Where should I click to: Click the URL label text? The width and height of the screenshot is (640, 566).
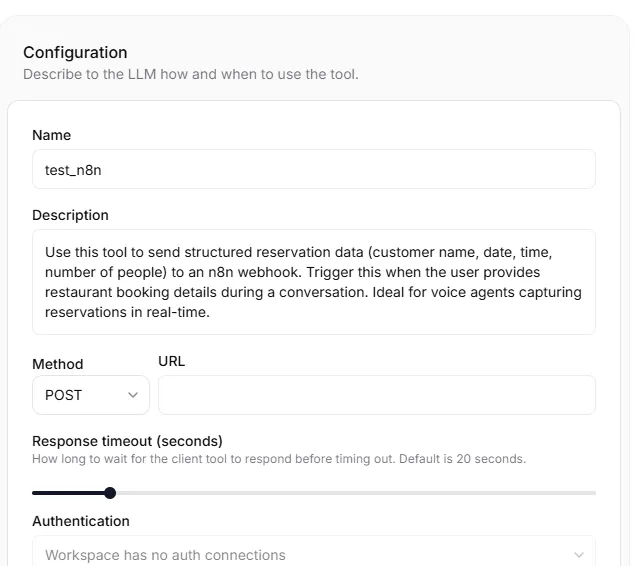click(171, 361)
